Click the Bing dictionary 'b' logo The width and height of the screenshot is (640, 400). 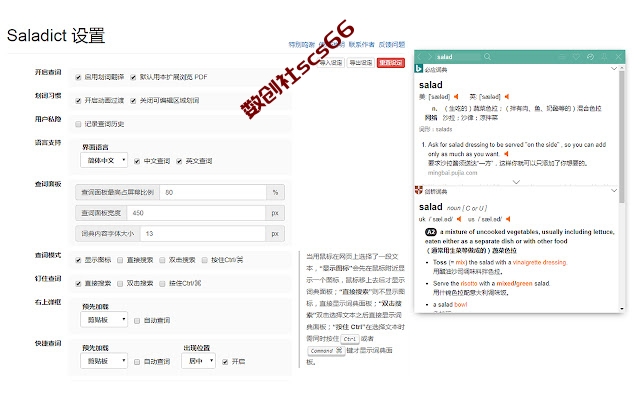[418, 69]
